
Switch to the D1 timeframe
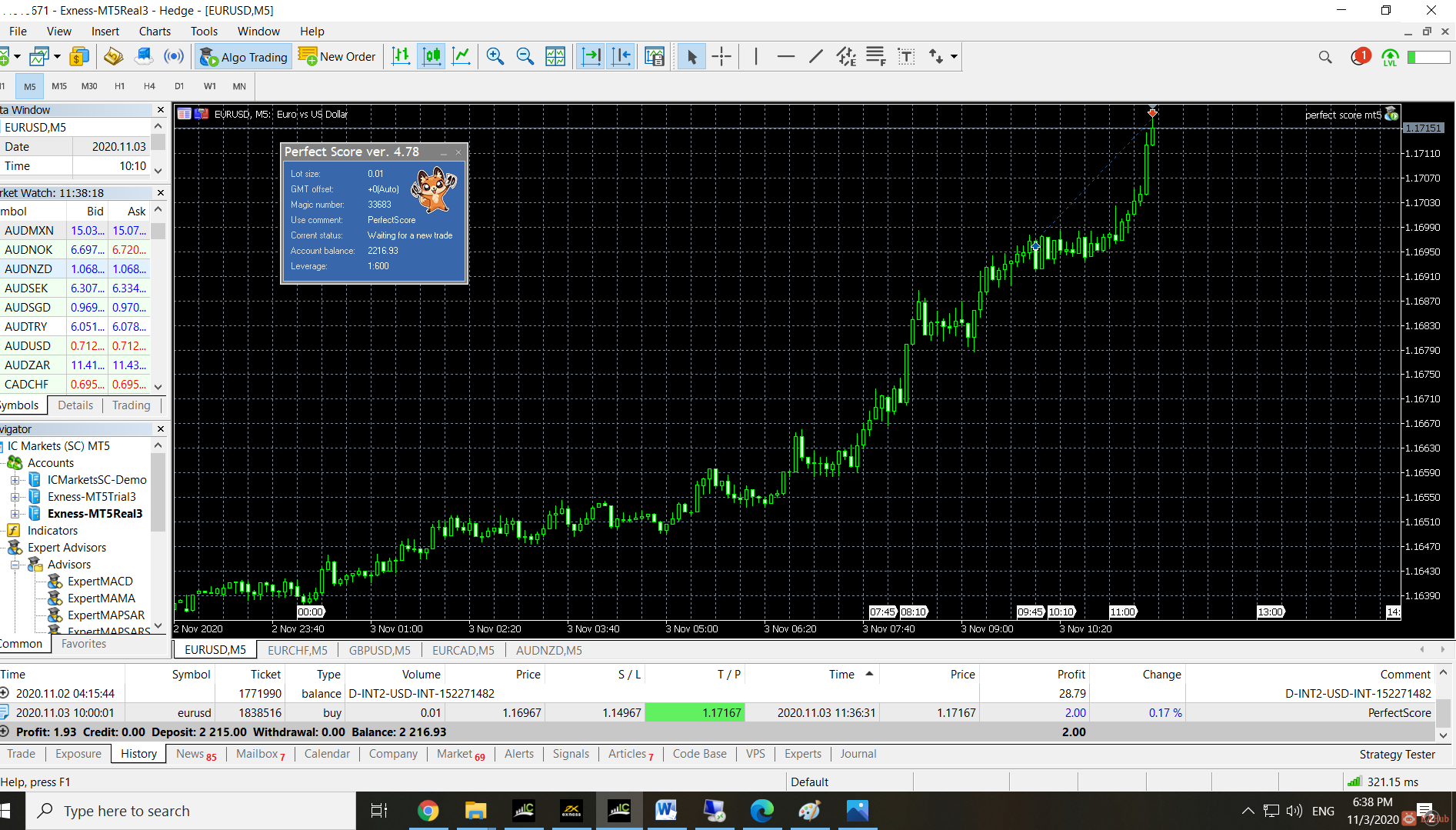[x=179, y=86]
